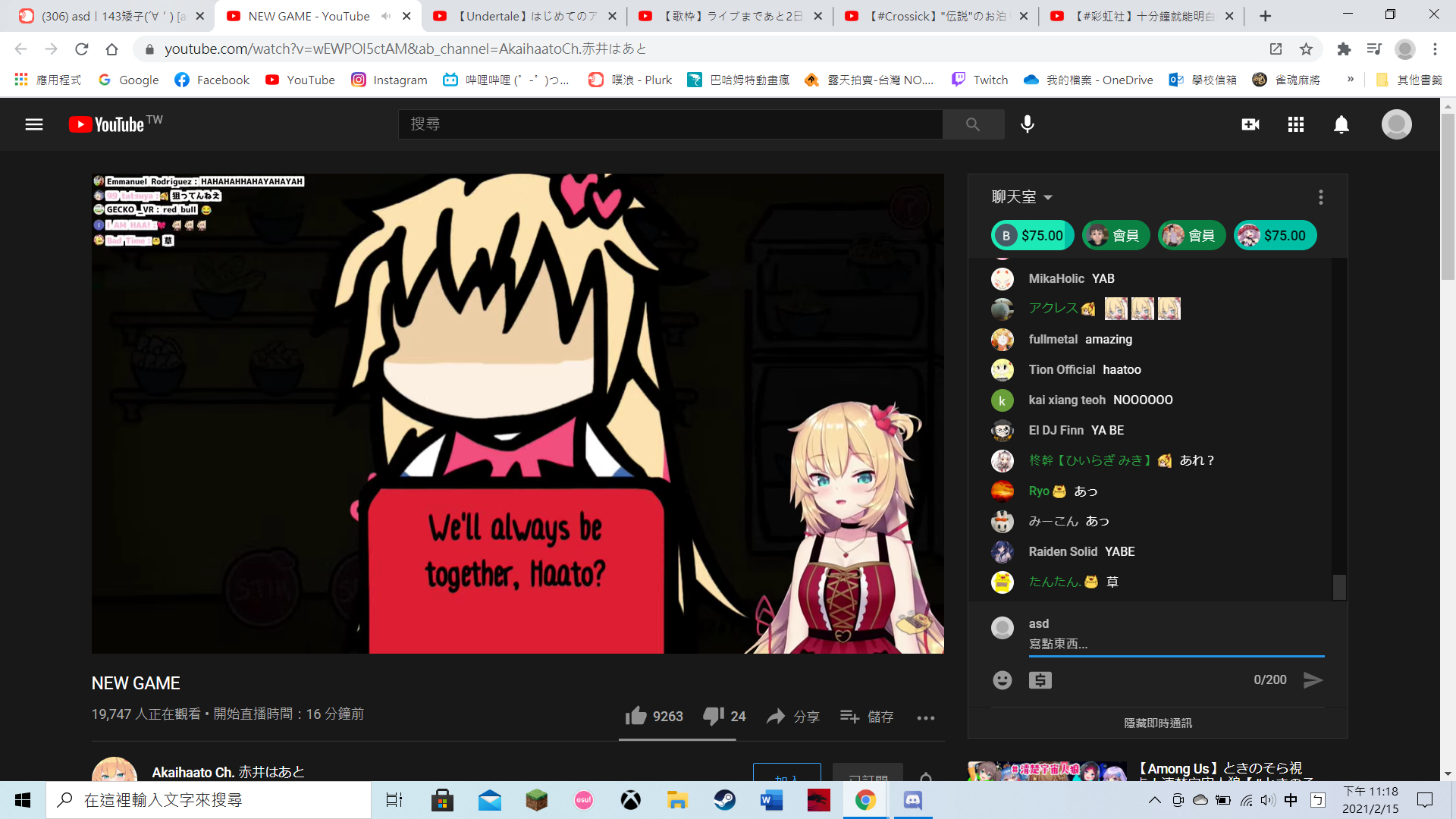Open the Among Us recommended video thumbnail
The width and height of the screenshot is (1456, 819).
(x=1047, y=771)
